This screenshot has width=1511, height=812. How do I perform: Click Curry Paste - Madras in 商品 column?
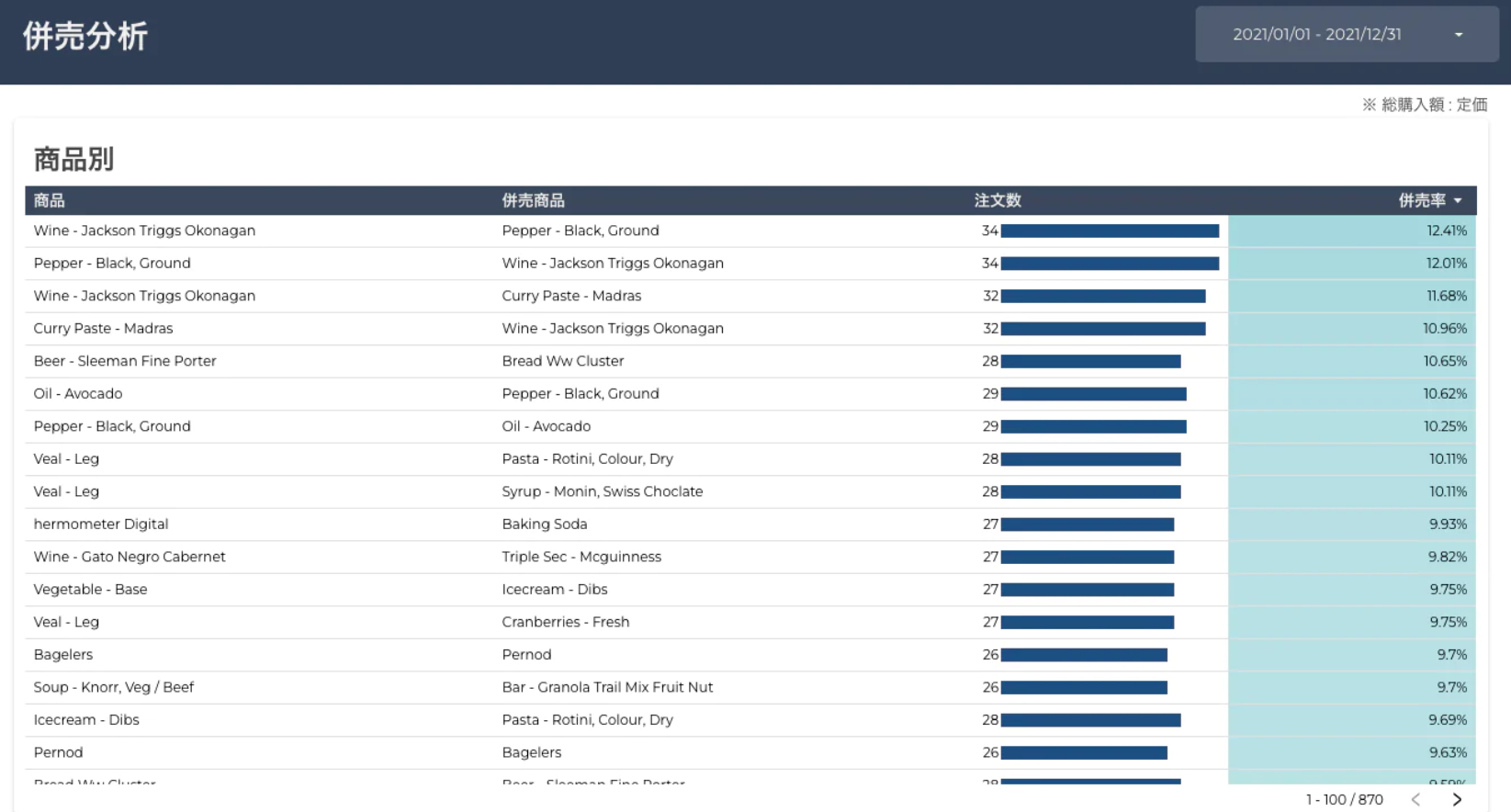[x=103, y=329]
